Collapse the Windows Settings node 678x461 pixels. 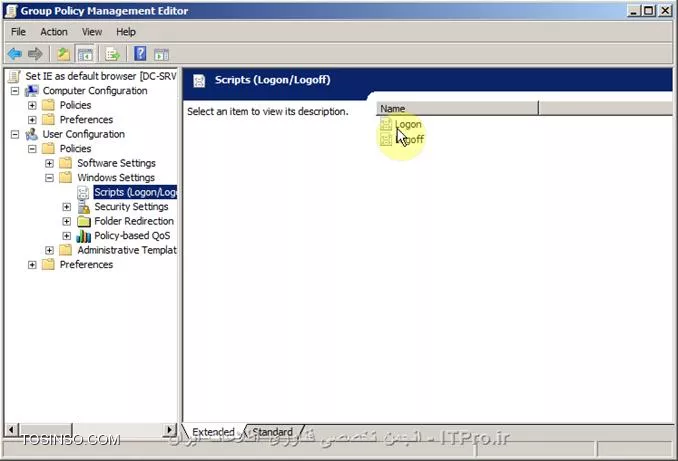click(x=49, y=178)
